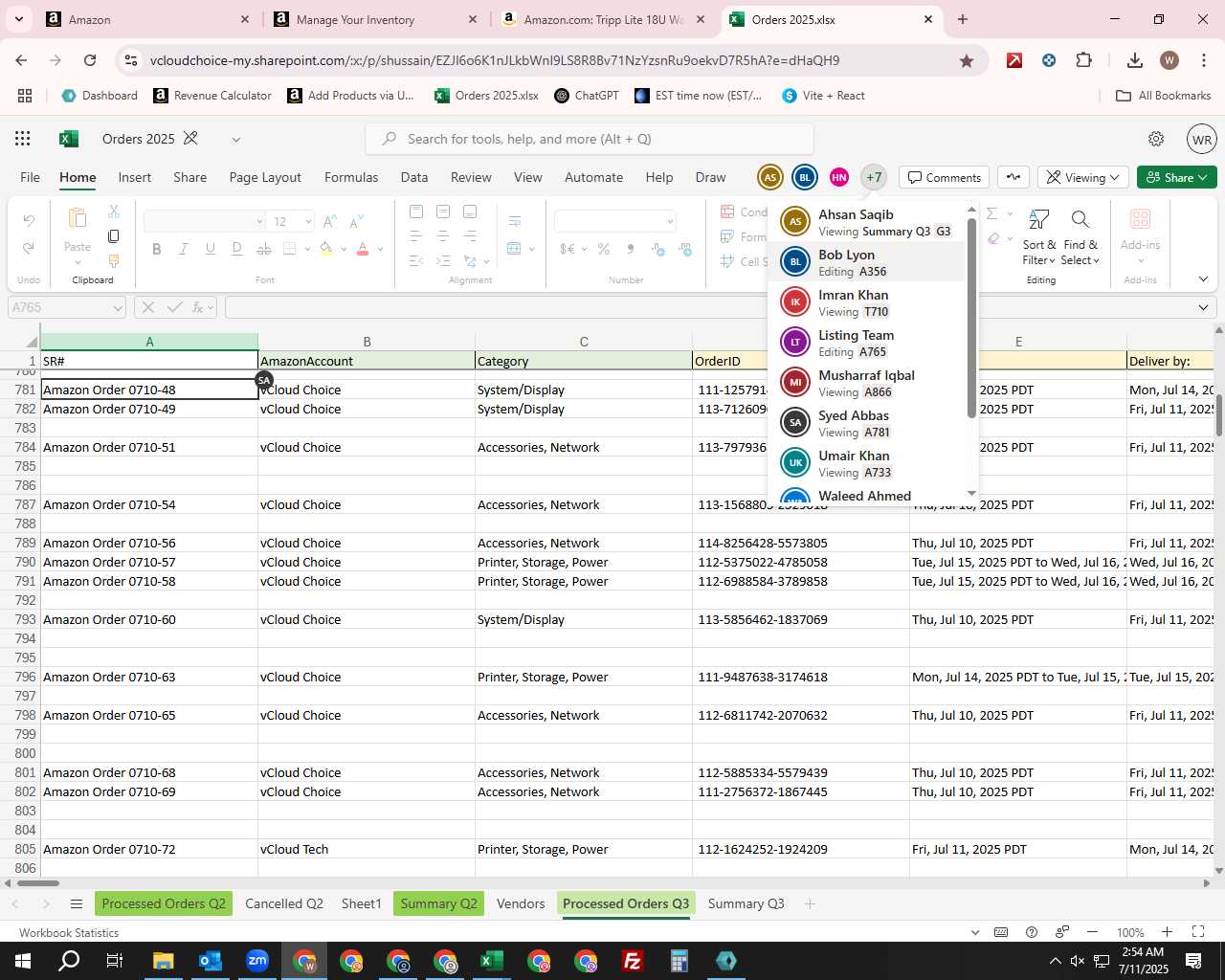This screenshot has height=980, width=1225.
Task: Open Vendors sheet tab
Action: click(x=521, y=903)
